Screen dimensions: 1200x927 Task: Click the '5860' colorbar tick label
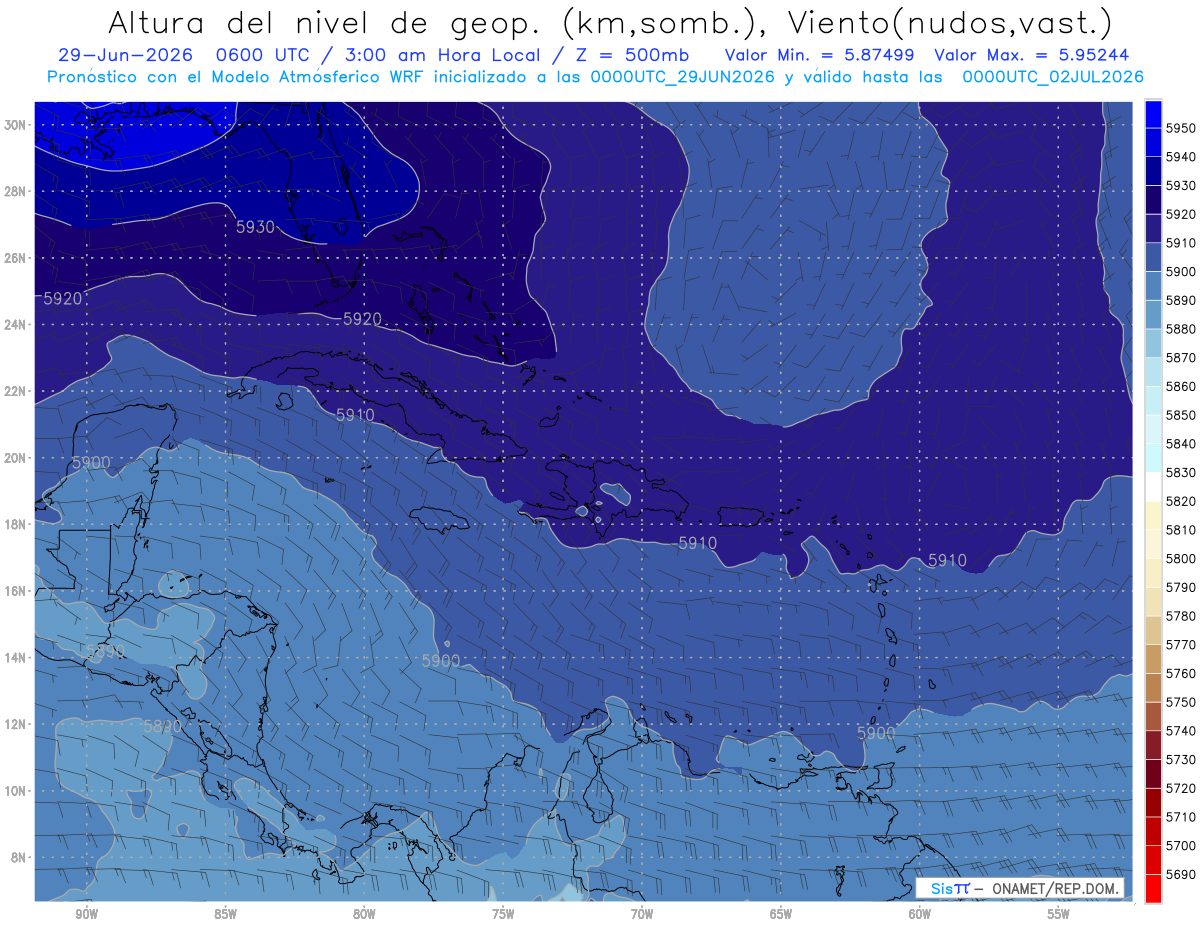pos(1181,386)
